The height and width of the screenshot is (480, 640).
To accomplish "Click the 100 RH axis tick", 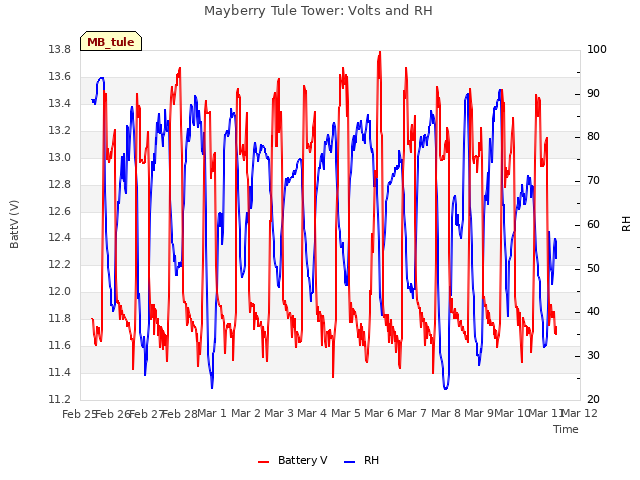I will pos(597,49).
